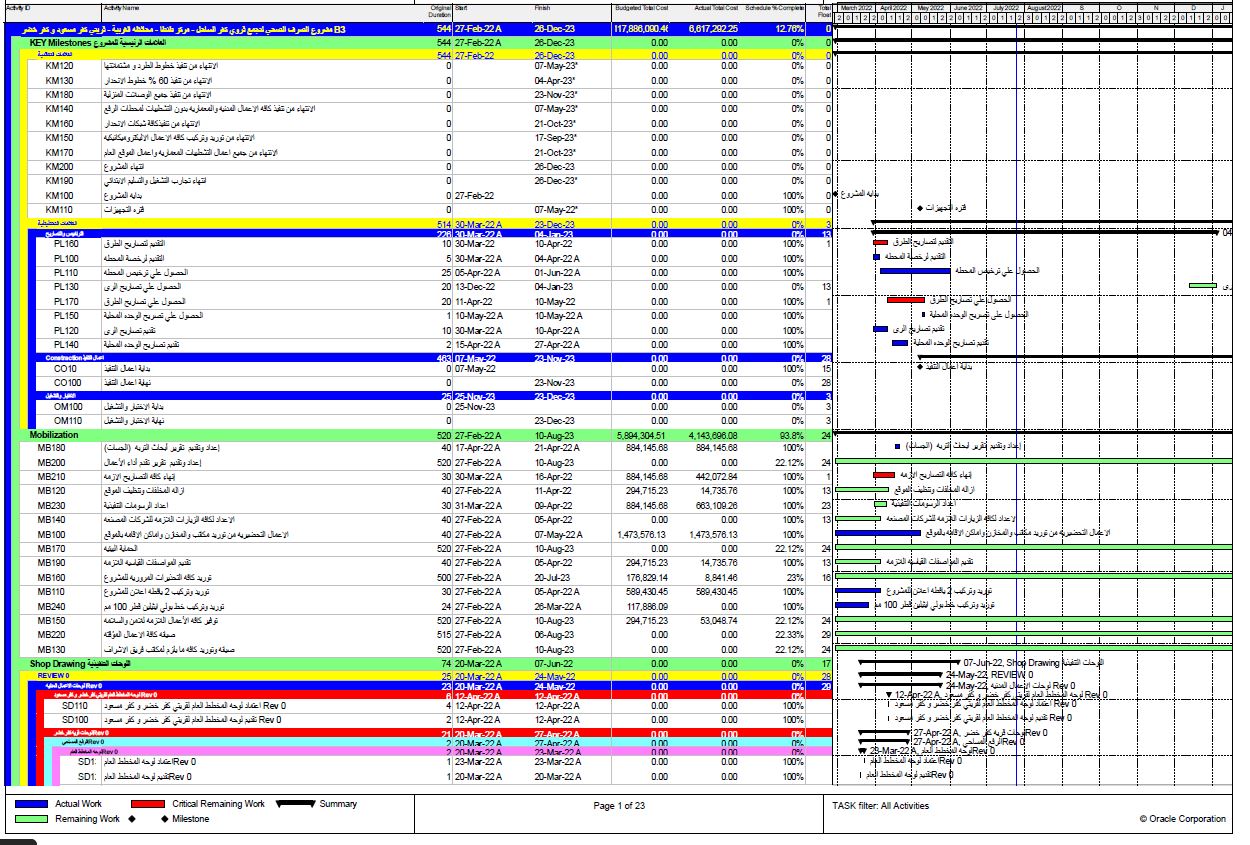The image size is (1250, 845).
Task: Click the red Gantt bar for PL160
Action: (880, 242)
